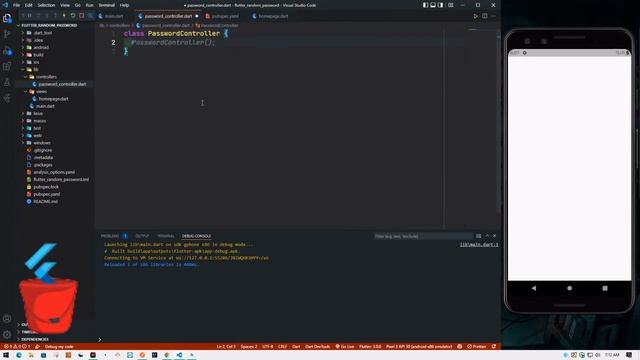640x360 pixels.
Task: Switch to Problems panel tab
Action: click(110, 236)
